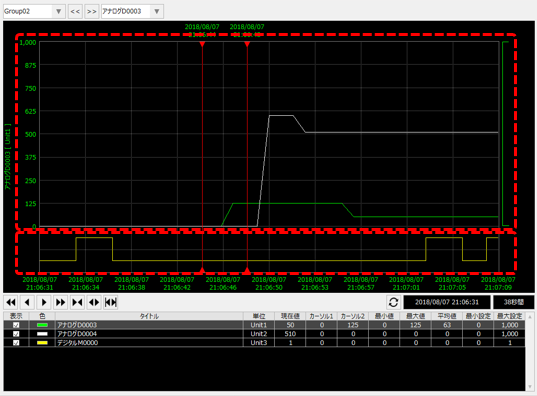Viewport: 537px width, 396px height.
Task: Uncheck display box for アナログD0003
Action: click(x=16, y=325)
